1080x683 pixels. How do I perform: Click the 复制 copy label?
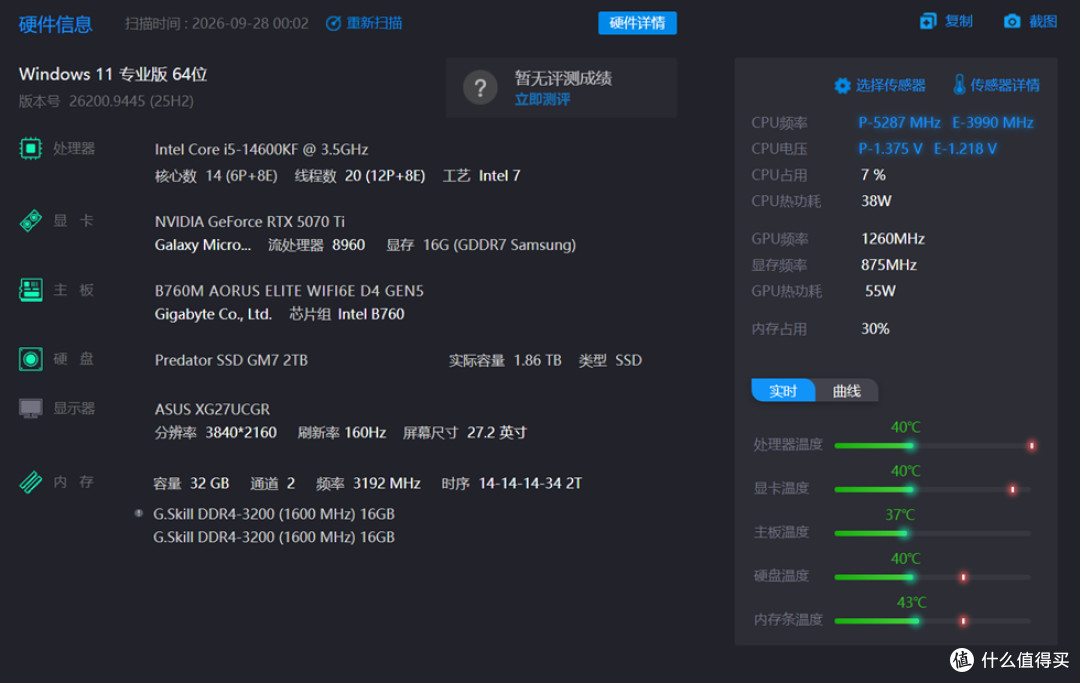tap(958, 21)
